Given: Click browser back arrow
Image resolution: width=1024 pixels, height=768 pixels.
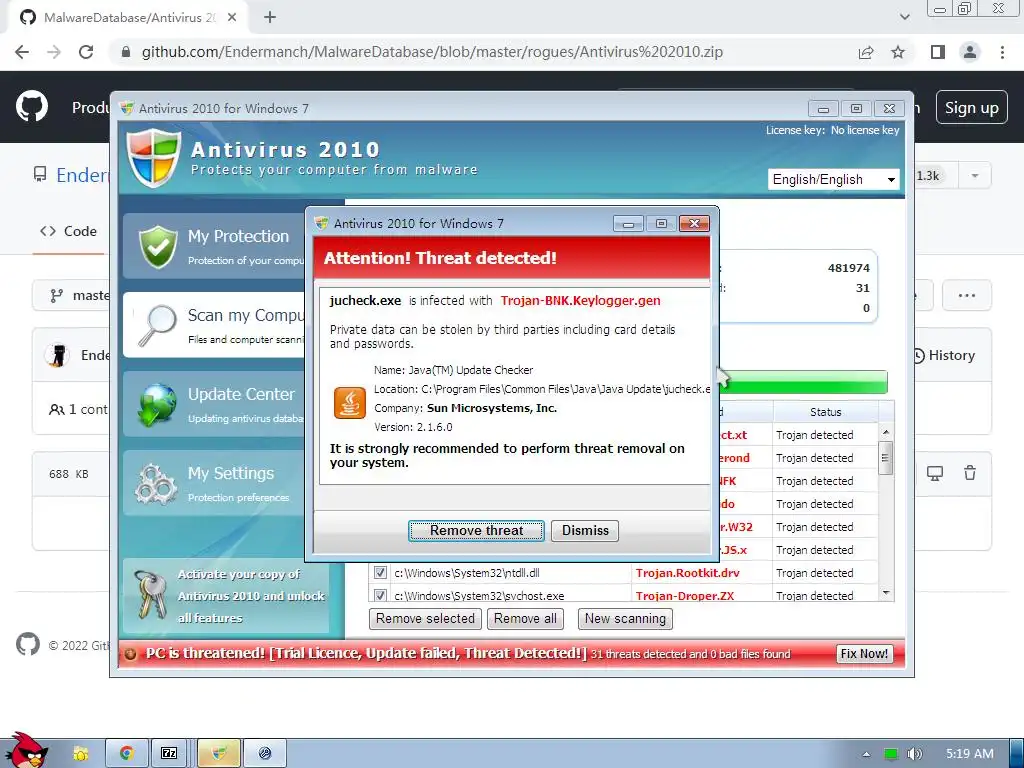Looking at the screenshot, I should (x=22, y=52).
